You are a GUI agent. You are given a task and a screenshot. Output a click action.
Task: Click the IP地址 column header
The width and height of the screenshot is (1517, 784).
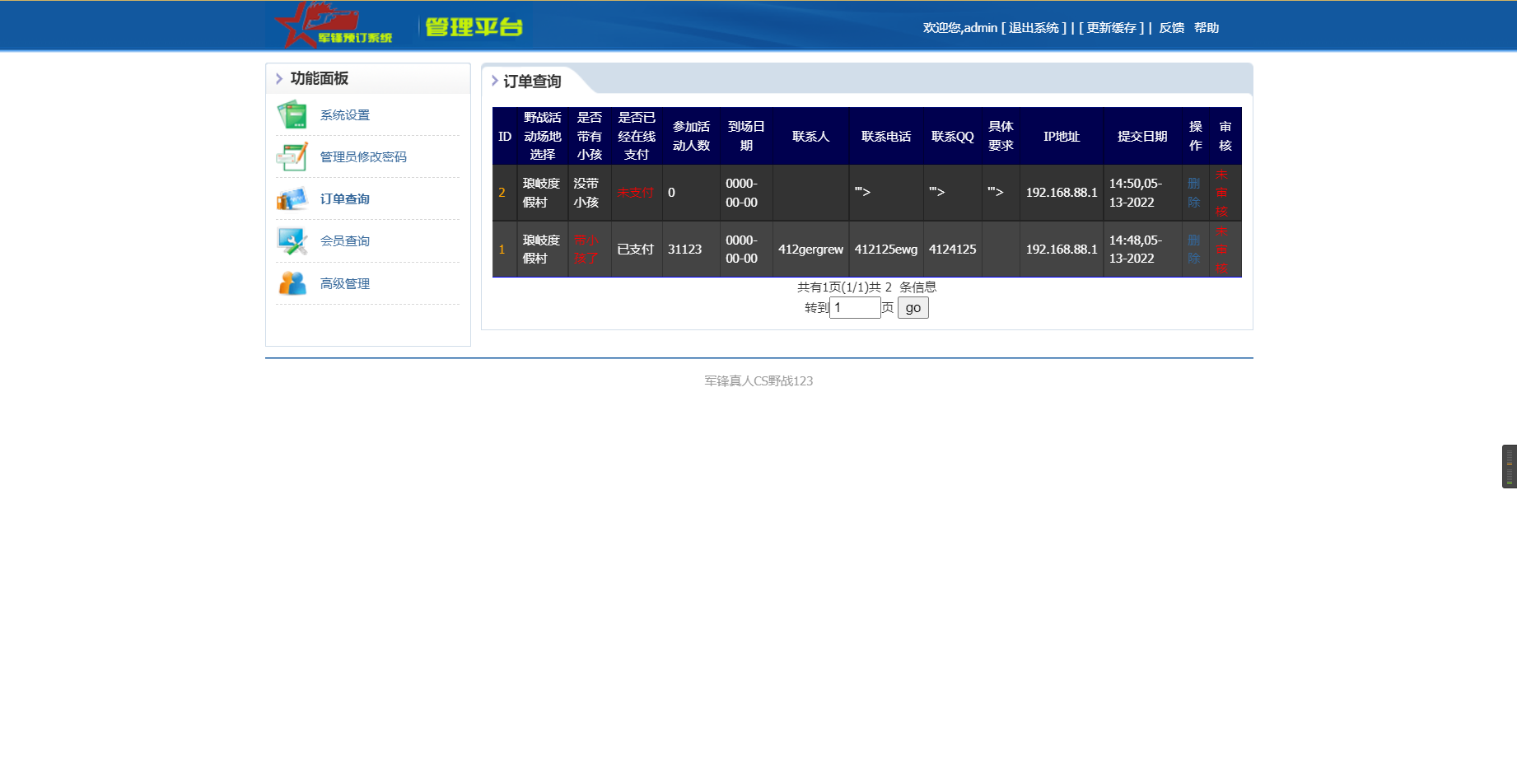click(x=1062, y=137)
